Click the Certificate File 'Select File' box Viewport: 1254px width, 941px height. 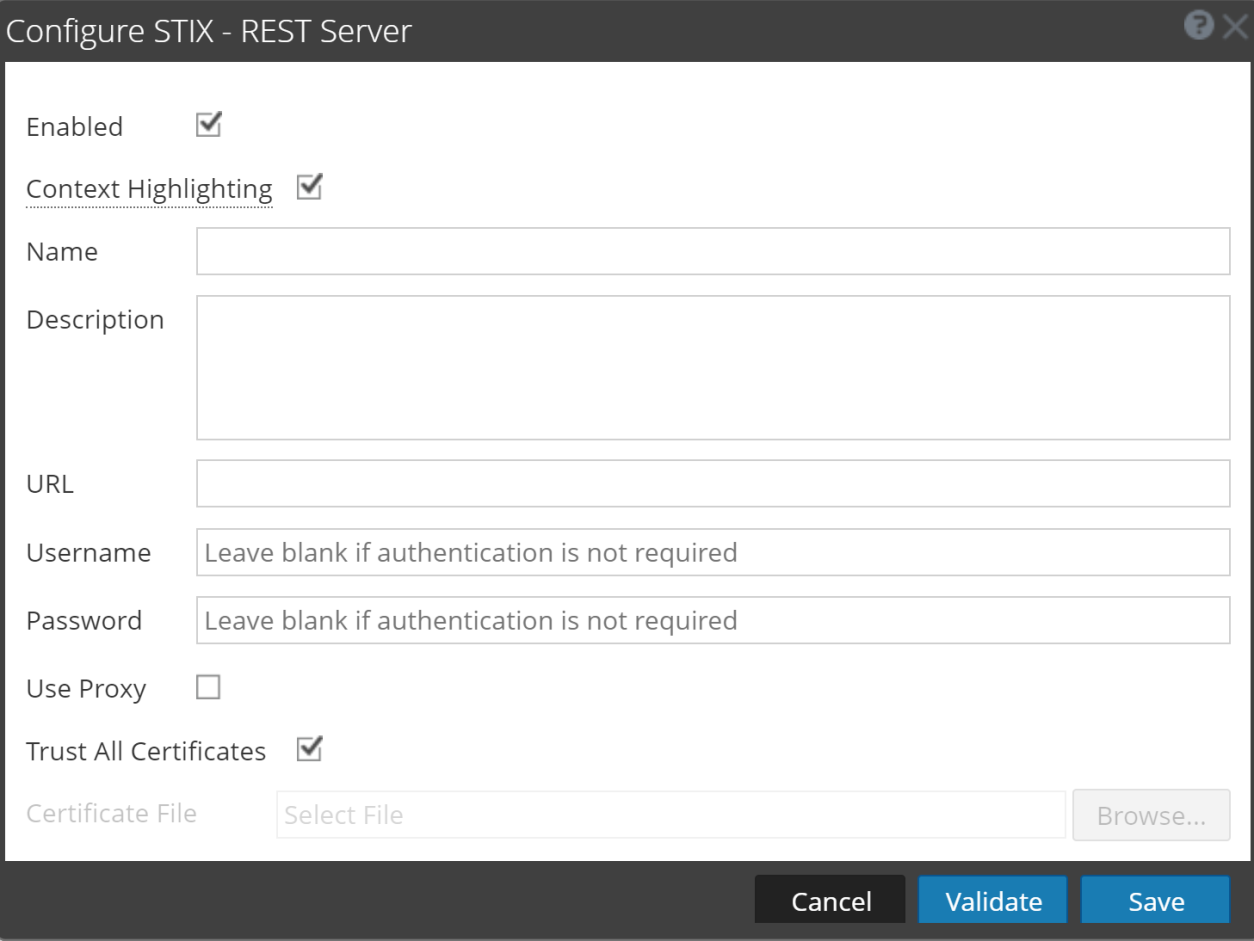point(670,815)
